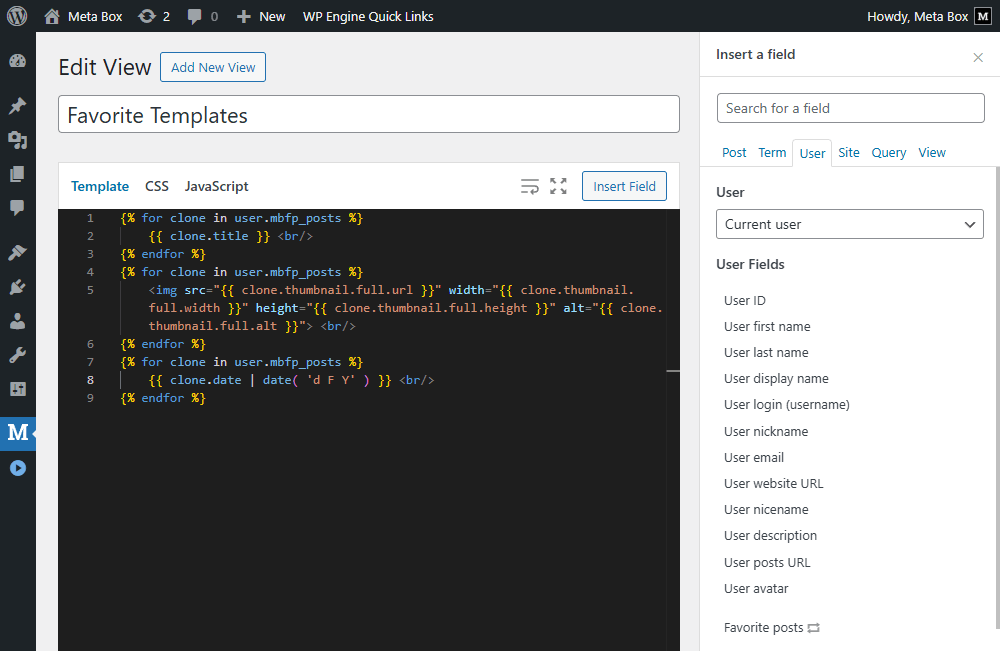Switch to the Site tab
The height and width of the screenshot is (651, 1000).
click(848, 152)
